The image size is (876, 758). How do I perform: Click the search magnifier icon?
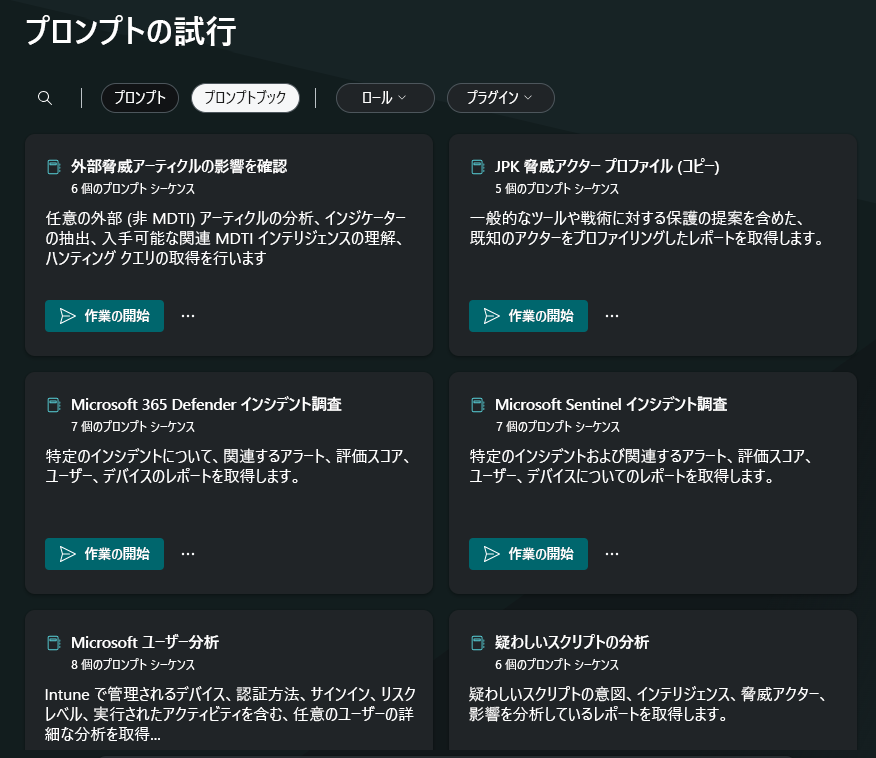coord(45,97)
